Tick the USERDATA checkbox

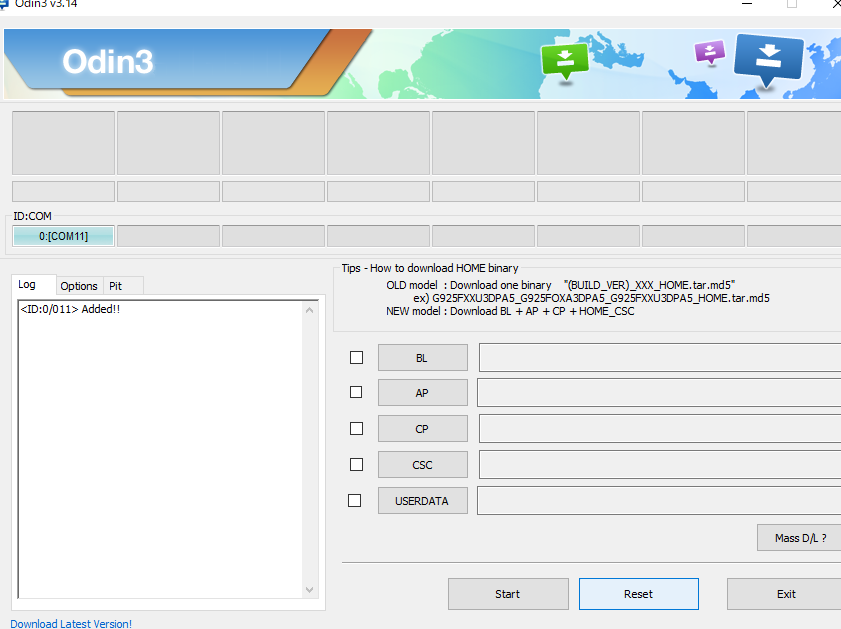tap(355, 500)
